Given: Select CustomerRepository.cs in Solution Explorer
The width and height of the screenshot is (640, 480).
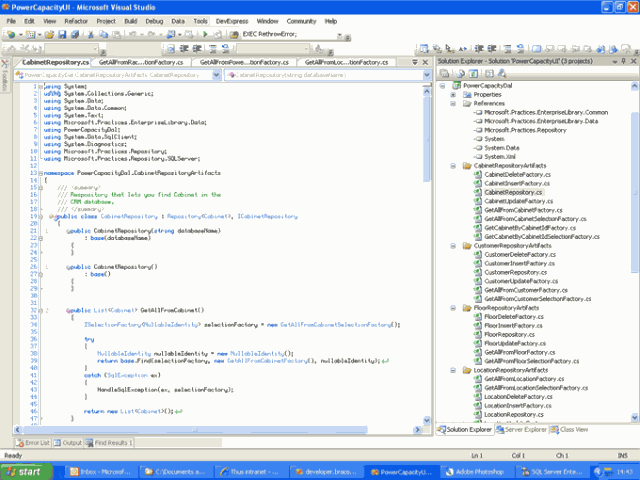Looking at the screenshot, I should click(516, 273).
